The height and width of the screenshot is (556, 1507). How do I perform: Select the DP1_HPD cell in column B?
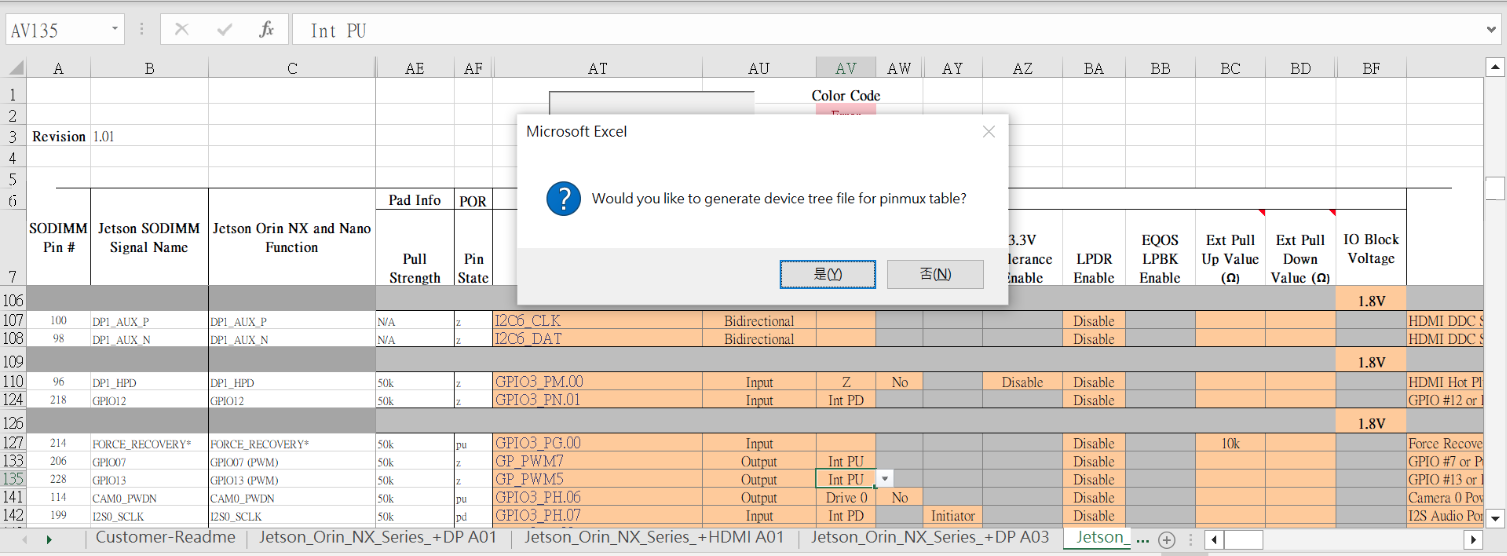click(149, 382)
